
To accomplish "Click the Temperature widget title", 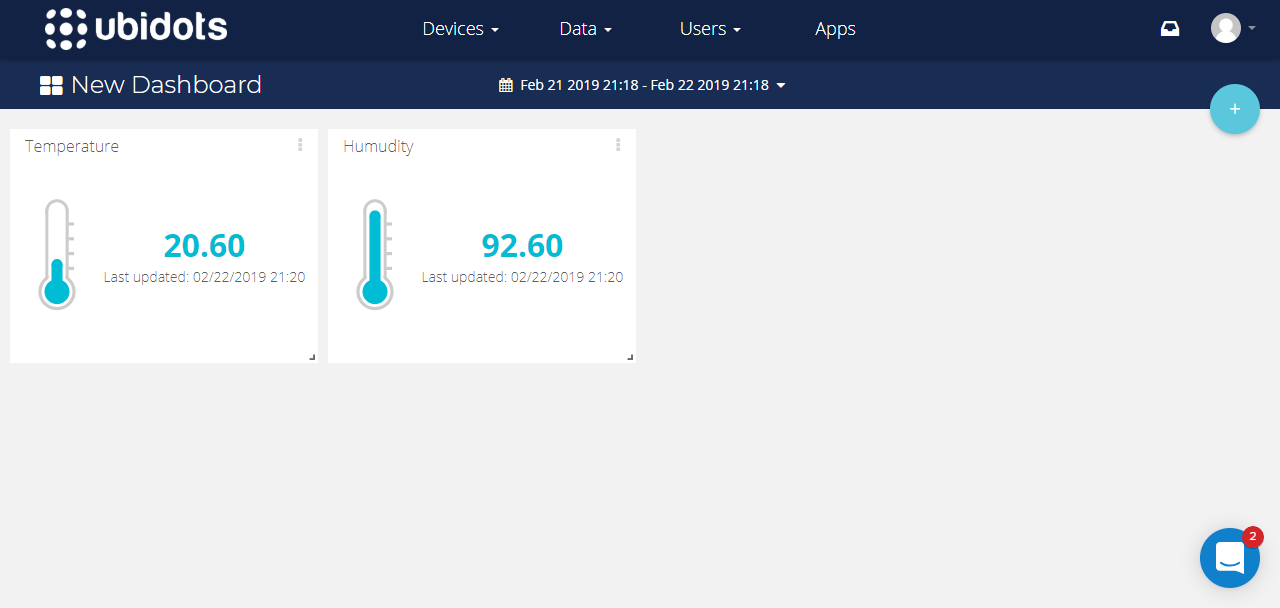I will [72, 146].
